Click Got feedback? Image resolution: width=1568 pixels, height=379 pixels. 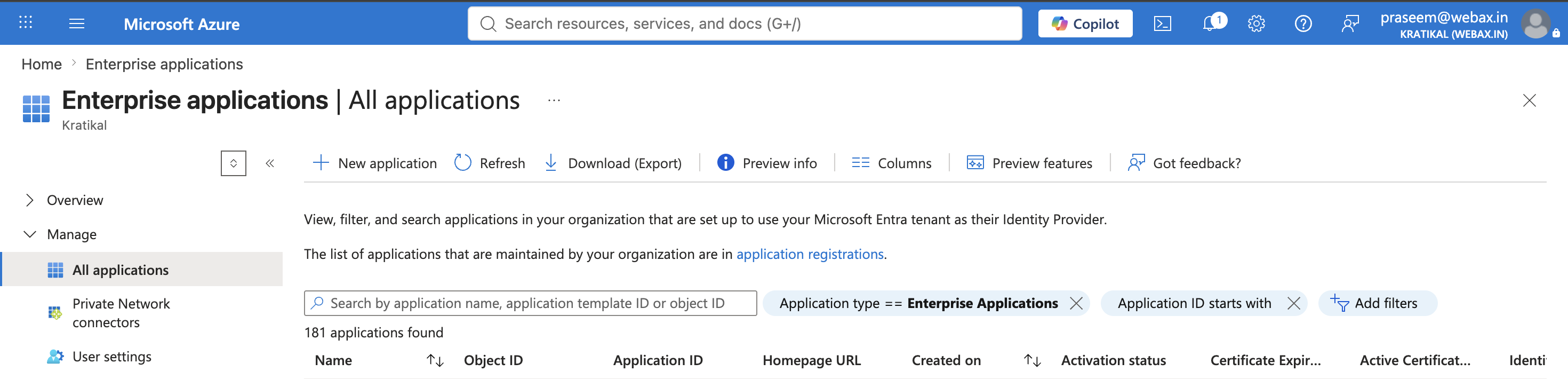point(1184,163)
